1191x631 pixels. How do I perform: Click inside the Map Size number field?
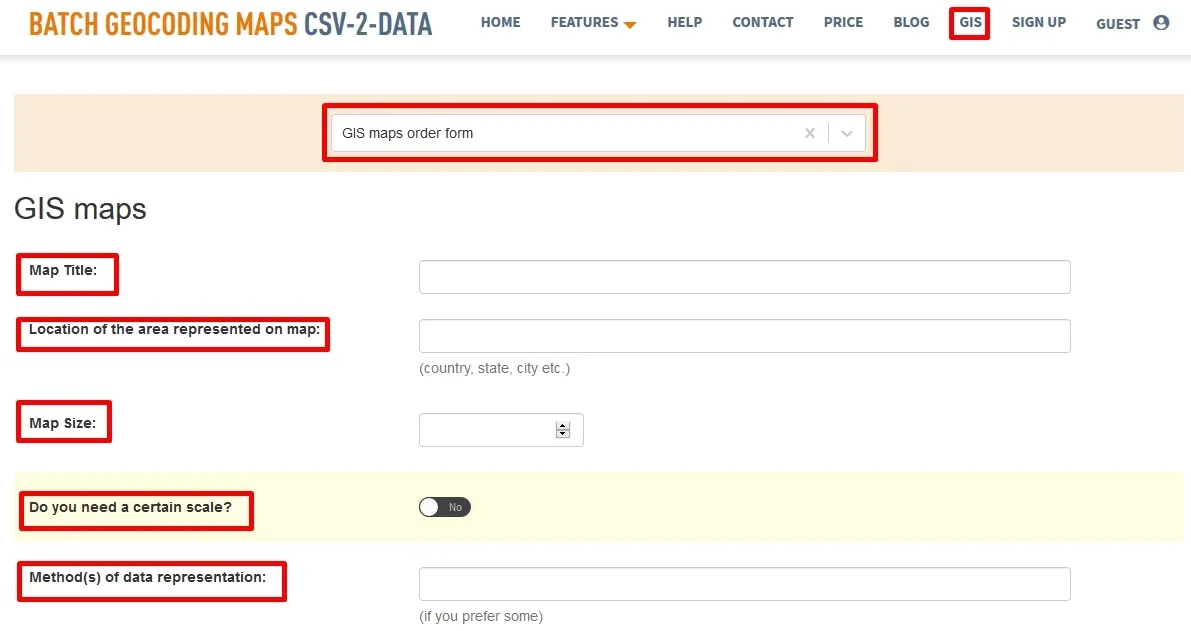(x=487, y=430)
